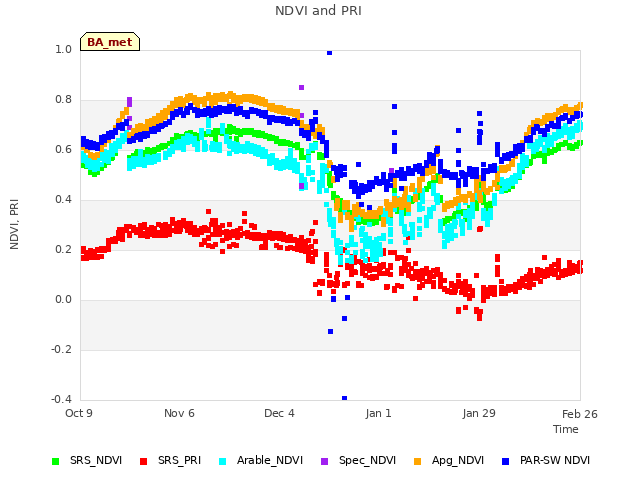This screenshot has width=640, height=480.
Task: Click the blue outlier point at 1.0
Action: (x=329, y=53)
